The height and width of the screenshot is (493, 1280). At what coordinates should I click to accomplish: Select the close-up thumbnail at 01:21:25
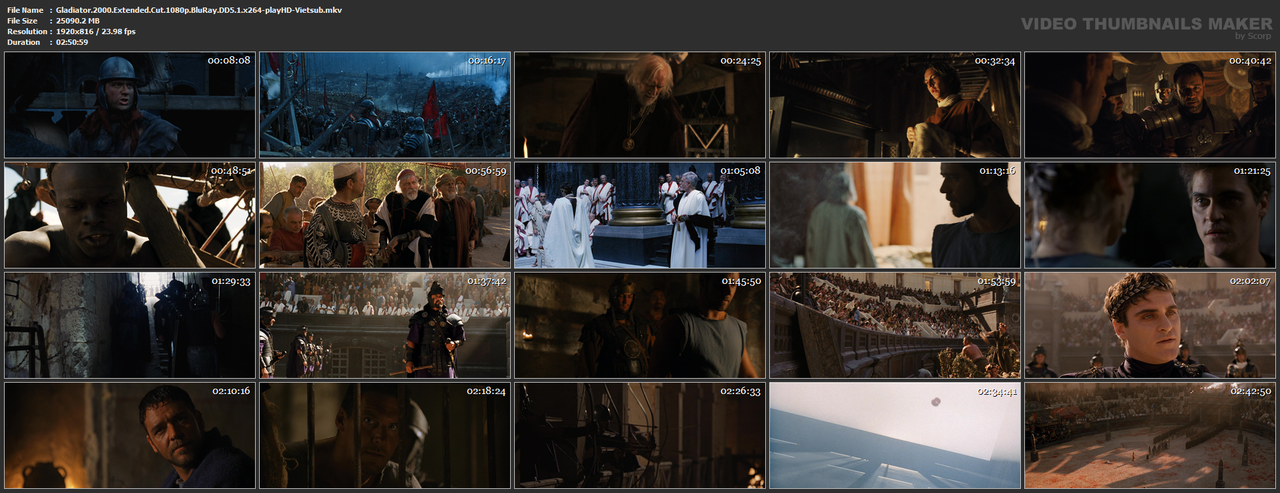(1150, 215)
